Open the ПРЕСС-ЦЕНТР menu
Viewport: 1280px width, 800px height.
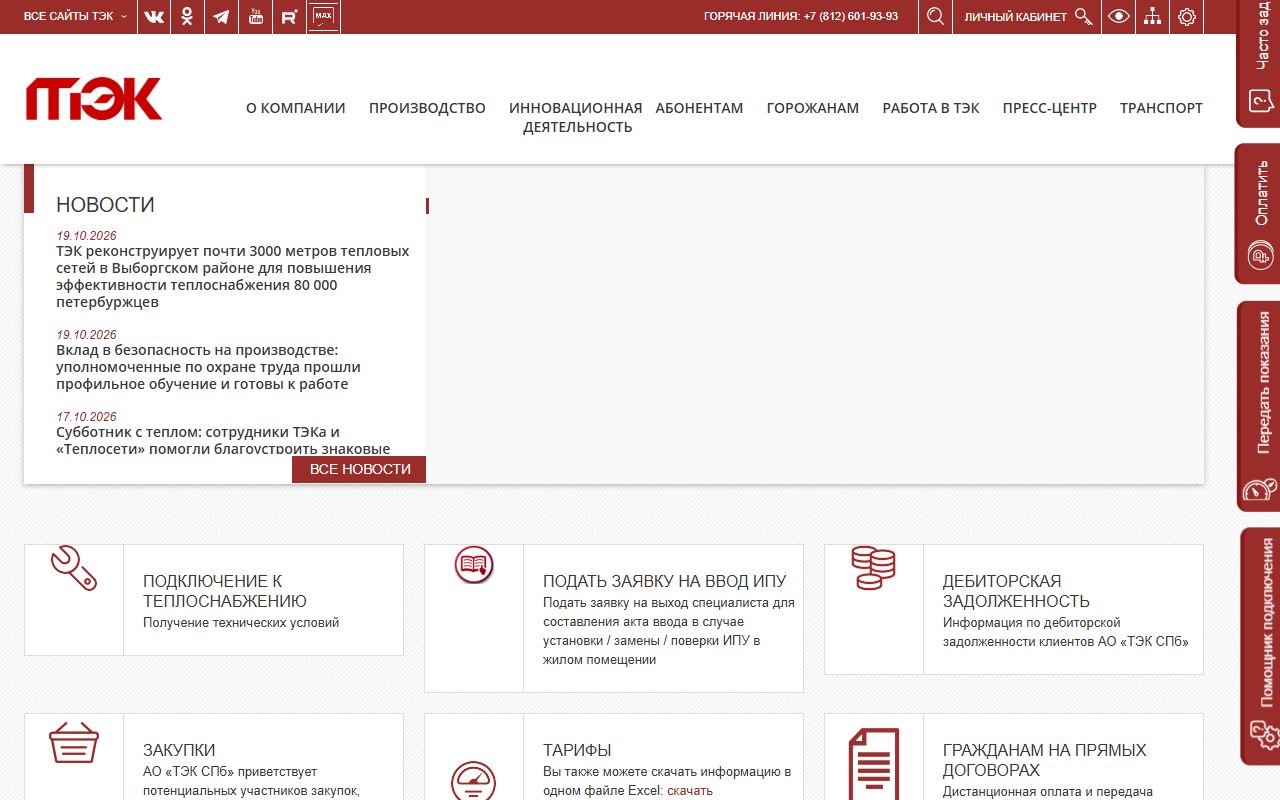coord(1050,108)
